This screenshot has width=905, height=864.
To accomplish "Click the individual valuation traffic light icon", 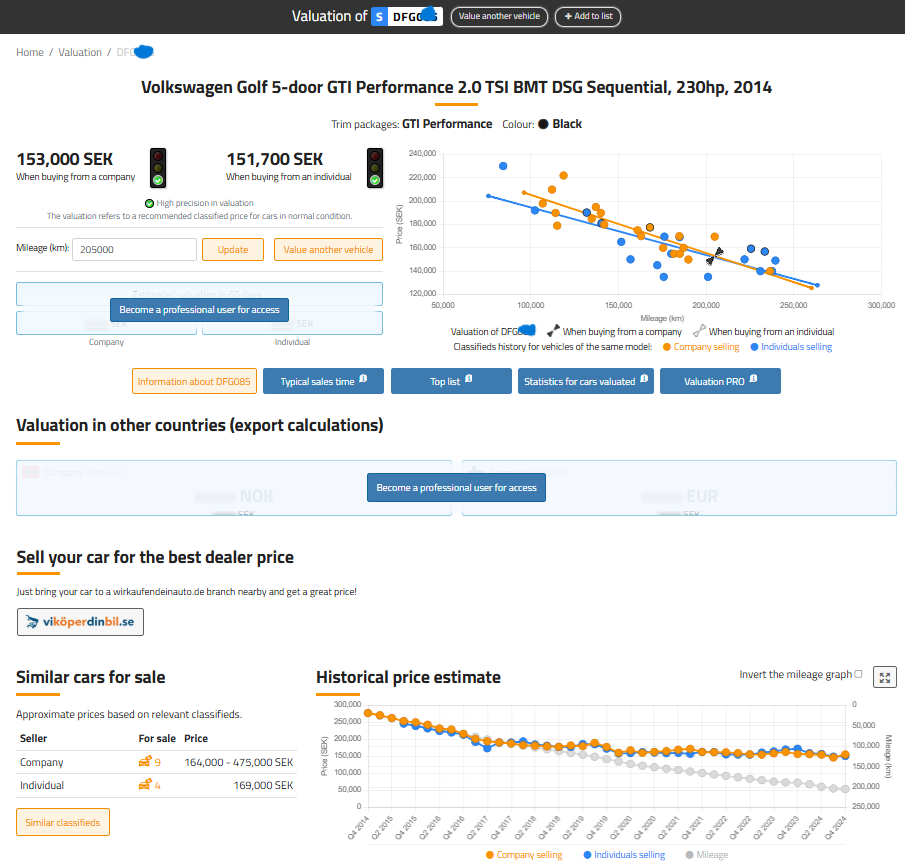I will click(375, 167).
